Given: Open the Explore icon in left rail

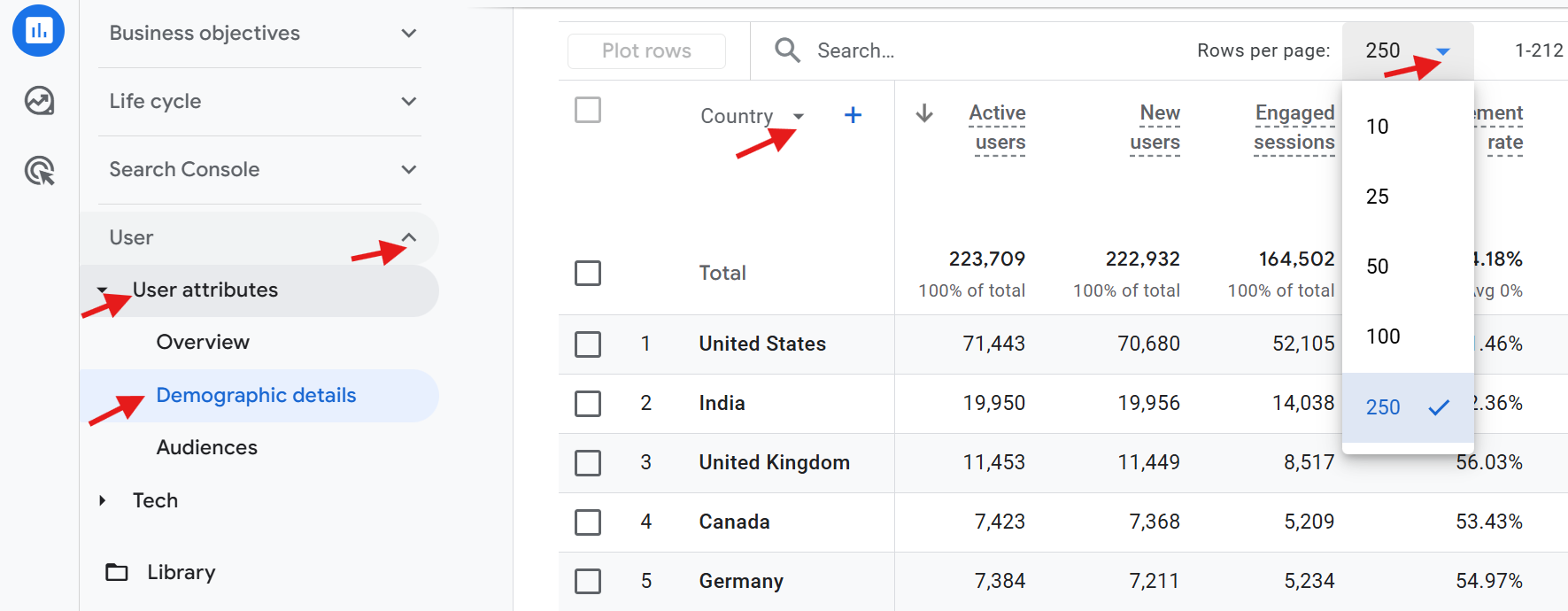Looking at the screenshot, I should pyautogui.click(x=39, y=101).
